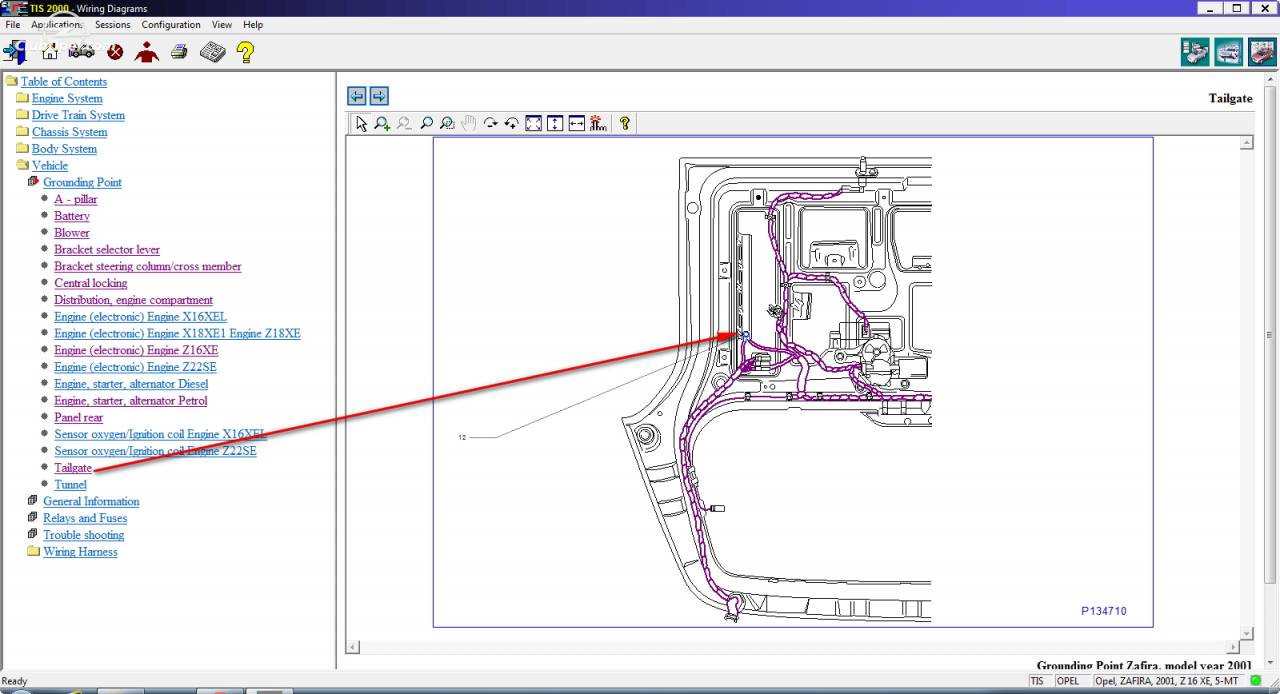Open the Trouble shooting link

click(84, 535)
